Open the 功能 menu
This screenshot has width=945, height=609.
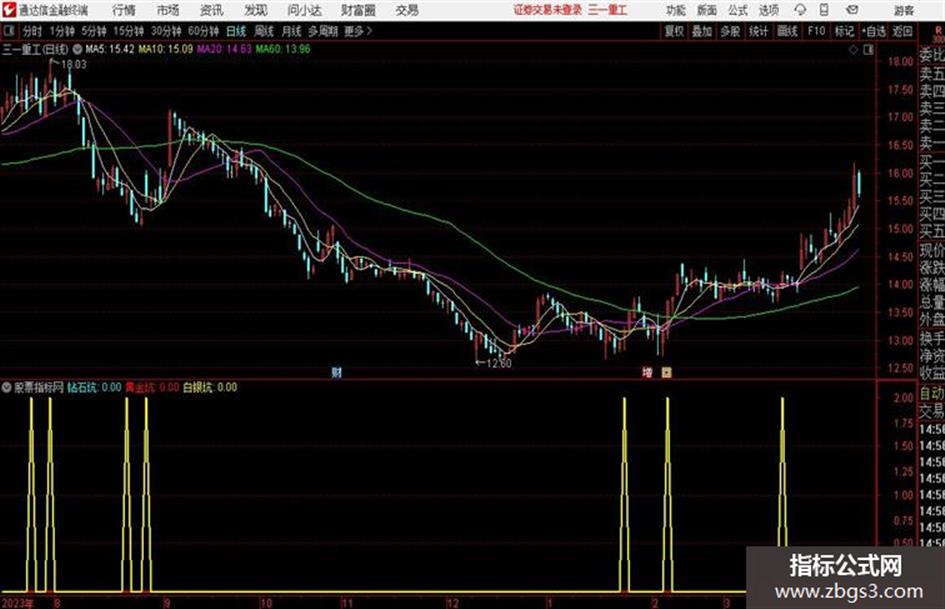click(676, 10)
